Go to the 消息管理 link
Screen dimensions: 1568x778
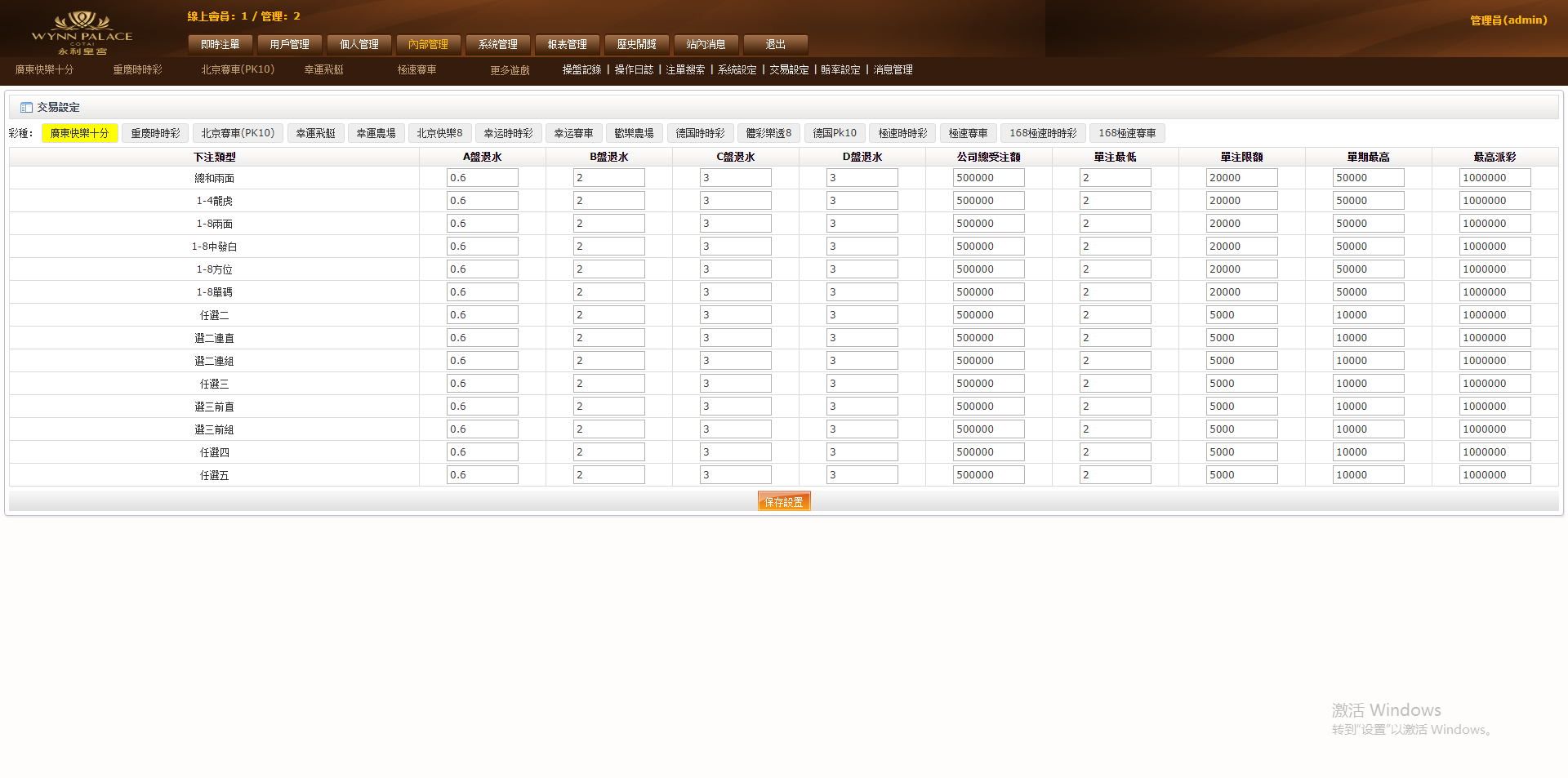click(893, 70)
